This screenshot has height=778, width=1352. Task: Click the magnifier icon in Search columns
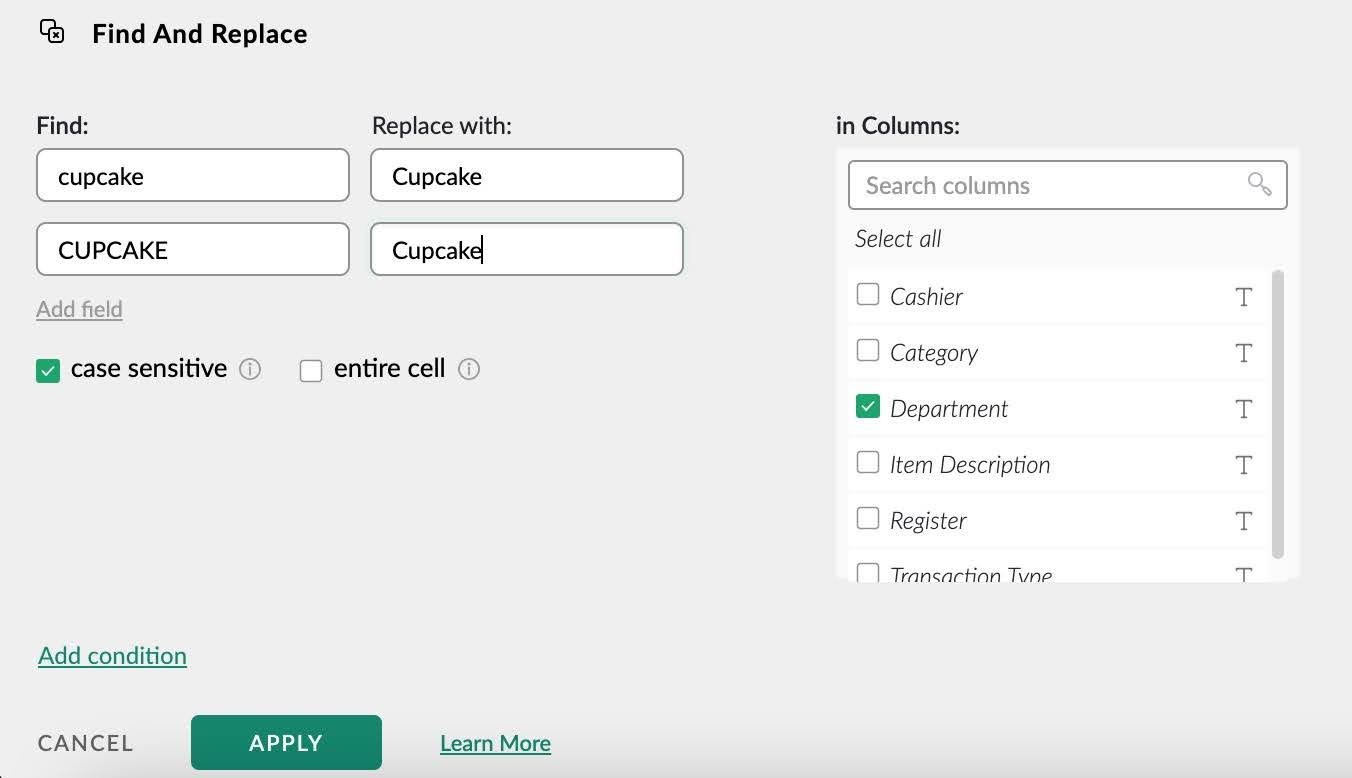click(x=1258, y=185)
